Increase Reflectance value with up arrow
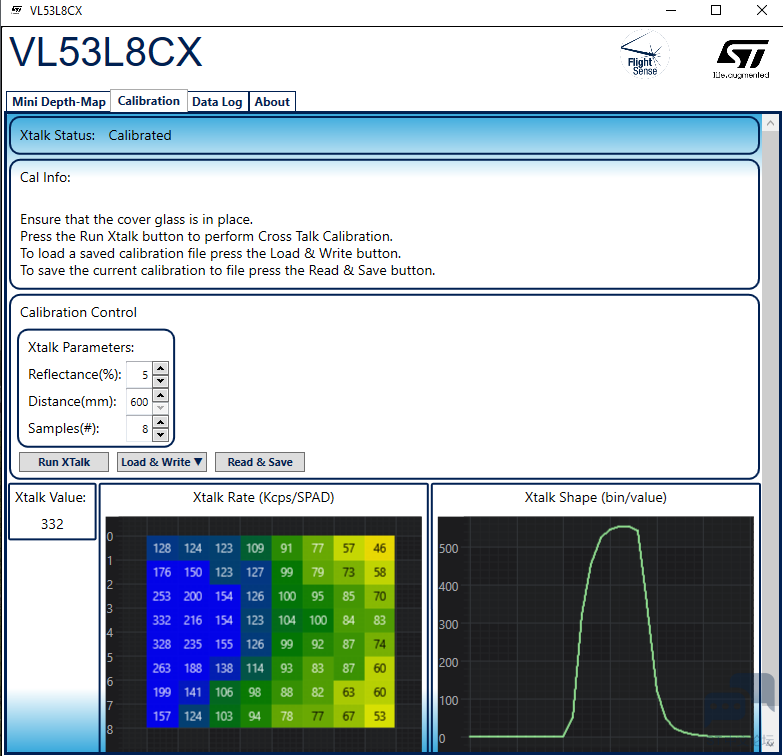This screenshot has width=783, height=756. tap(161, 368)
